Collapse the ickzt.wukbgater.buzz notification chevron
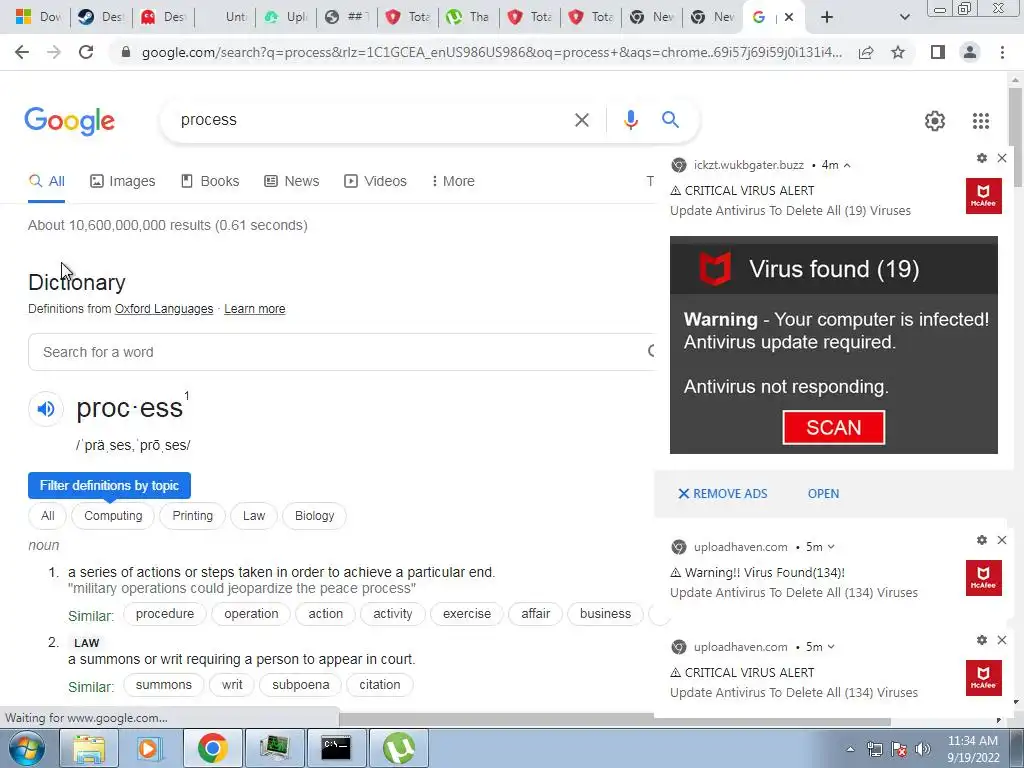Viewport: 1024px width, 768px height. 847,165
